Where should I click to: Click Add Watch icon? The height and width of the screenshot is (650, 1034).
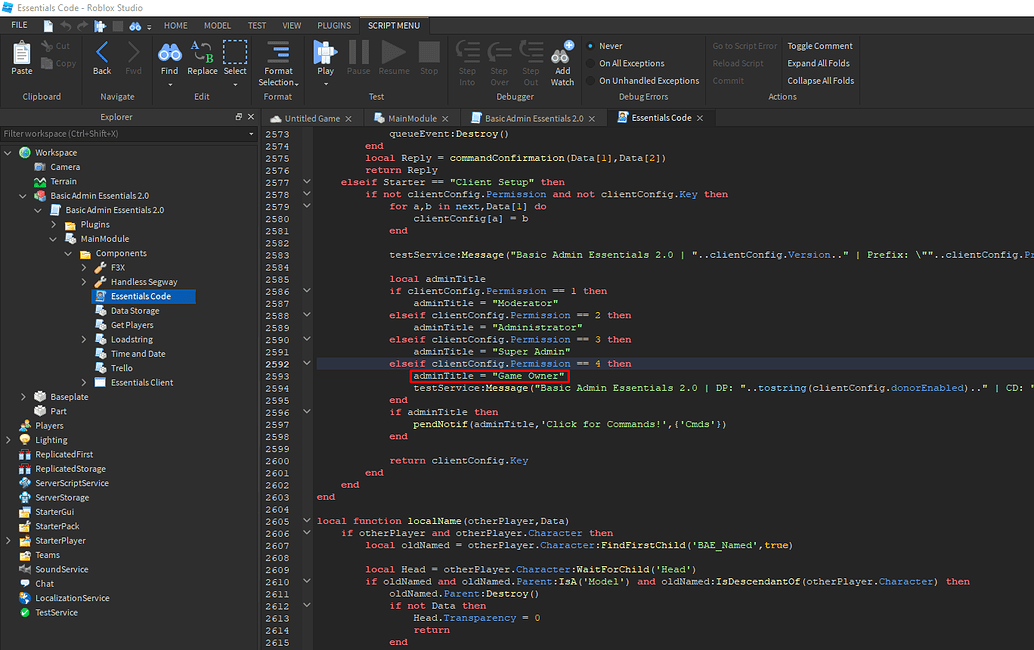pyautogui.click(x=563, y=53)
